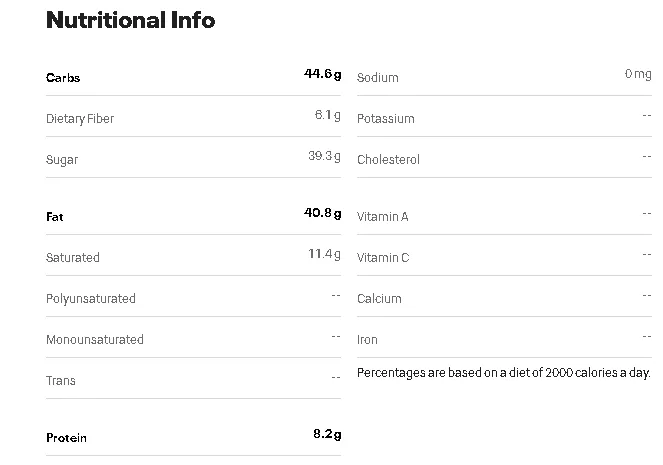Select the Fat row label

[x=55, y=217]
